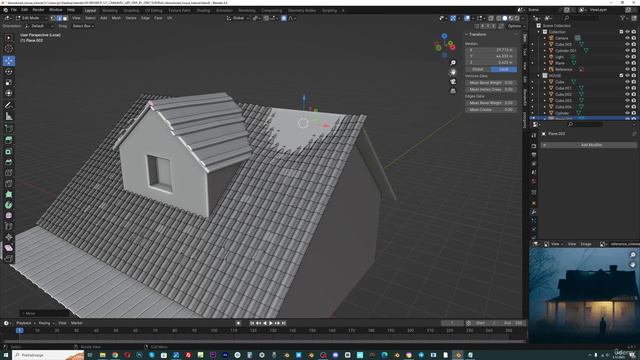The image size is (640, 360).
Task: Select the Extrude Region tool
Action: point(9,140)
